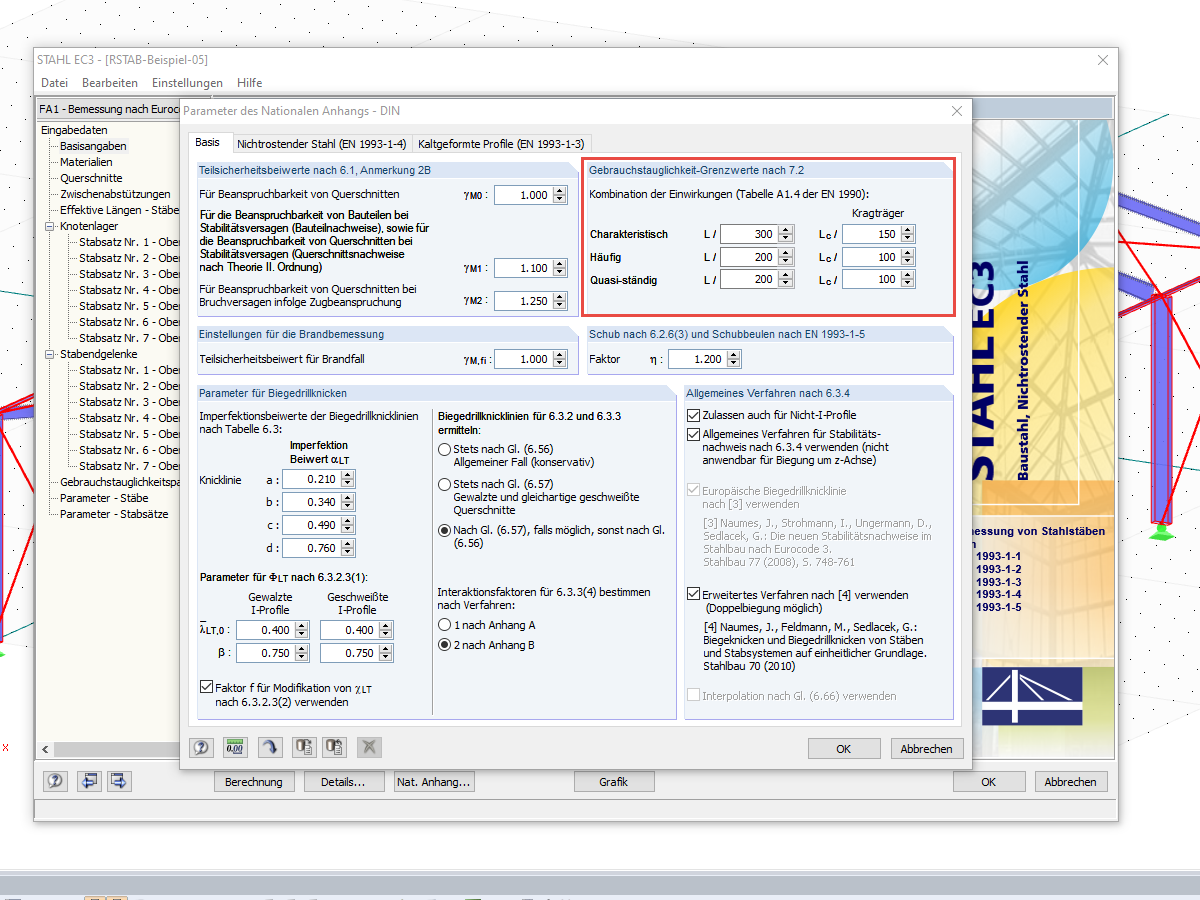Click the Details... button
The width and height of the screenshot is (1200, 900).
click(x=343, y=782)
